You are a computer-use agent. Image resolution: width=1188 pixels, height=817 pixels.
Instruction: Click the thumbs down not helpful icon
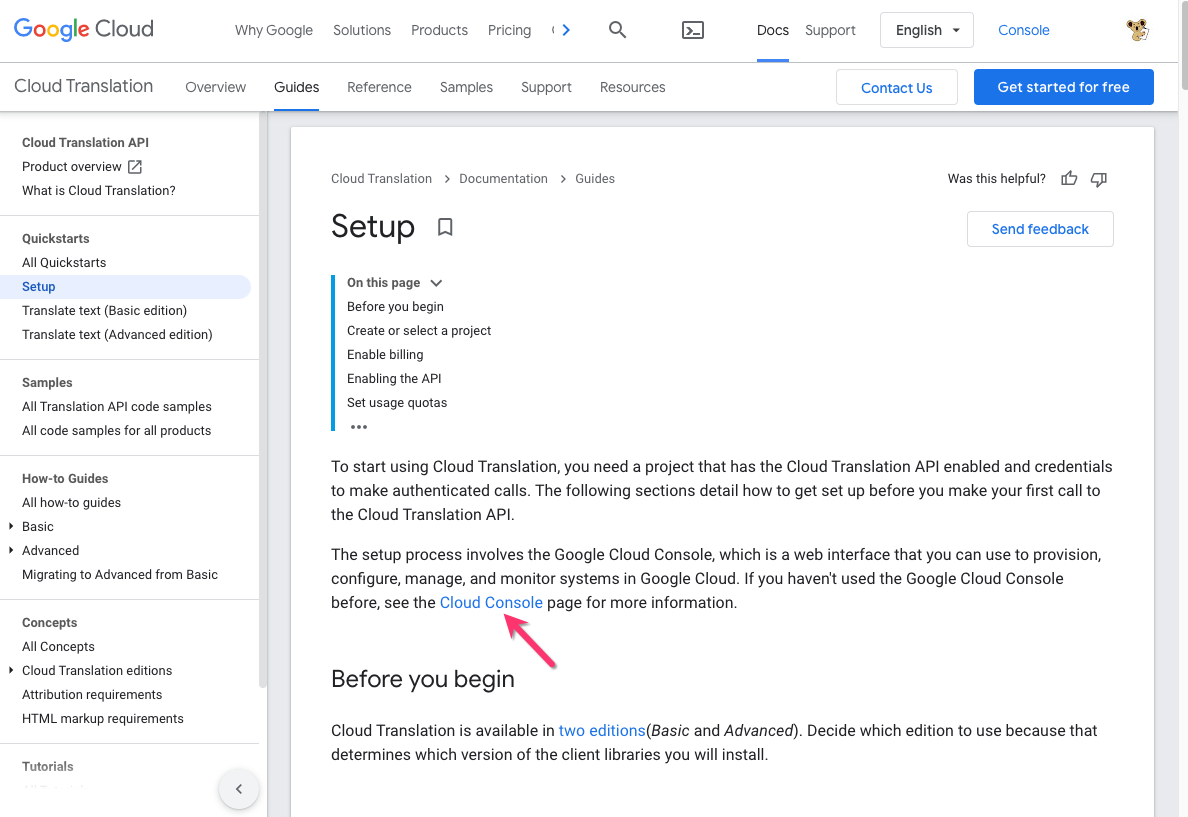pos(1099,179)
